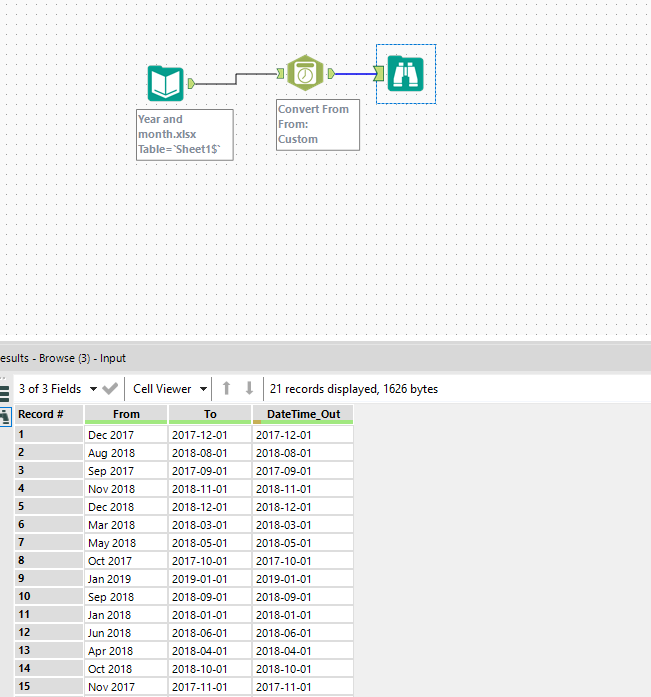Select cell 'Dec 2017' in From
Screen dimensions: 651x697
point(126,435)
